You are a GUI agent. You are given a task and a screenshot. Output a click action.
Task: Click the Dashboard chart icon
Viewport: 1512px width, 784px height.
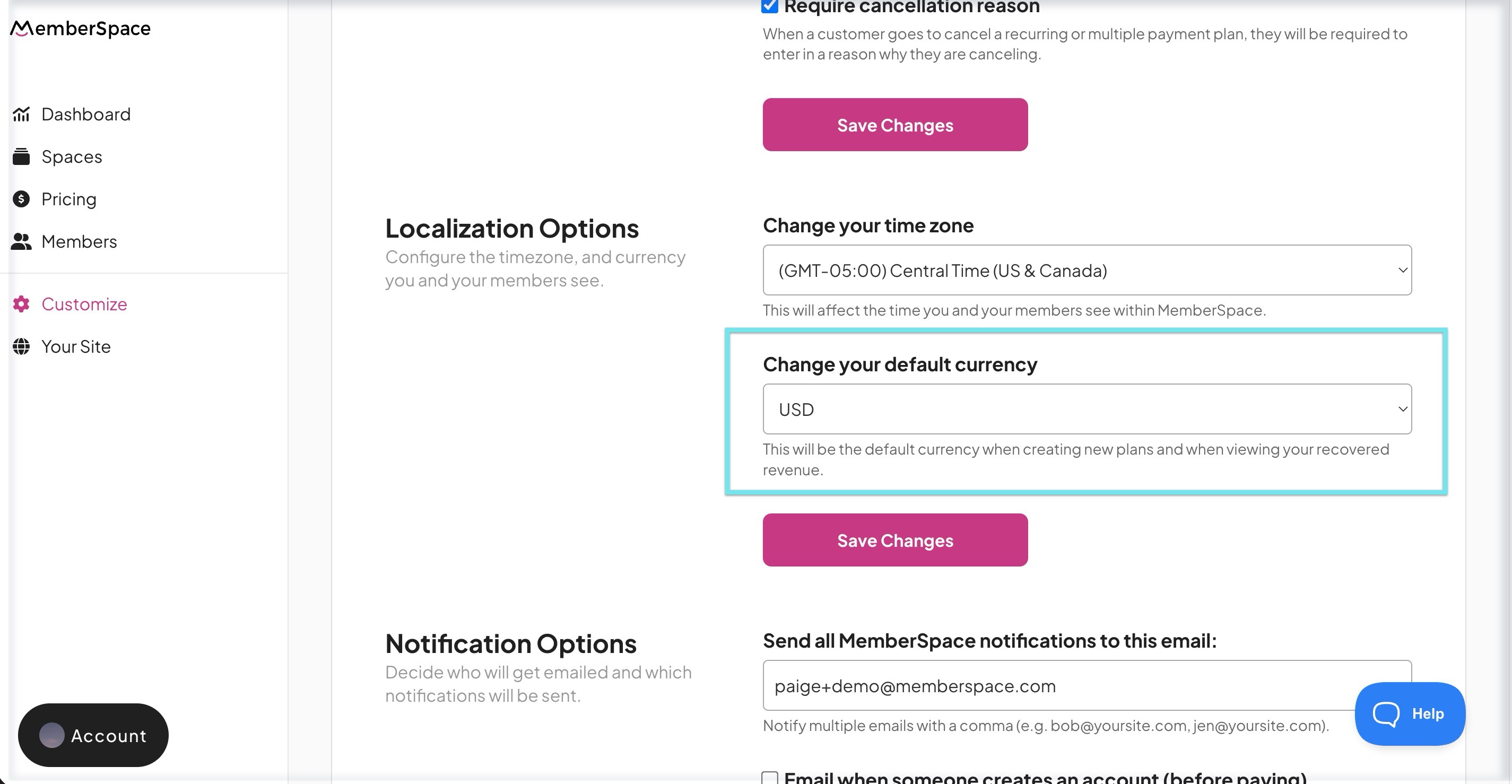[21, 114]
